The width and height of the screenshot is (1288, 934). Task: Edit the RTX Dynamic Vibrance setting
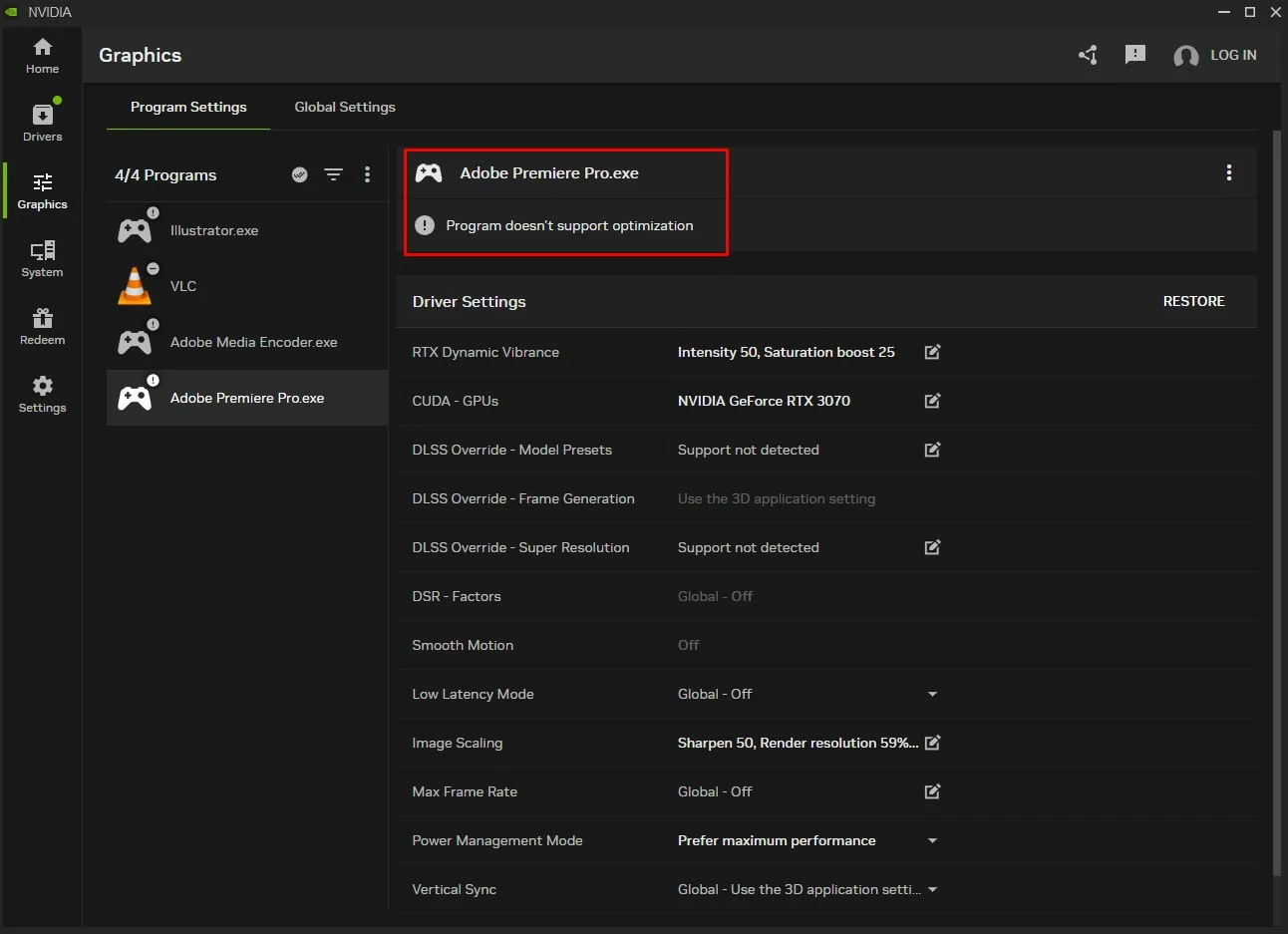tap(932, 352)
